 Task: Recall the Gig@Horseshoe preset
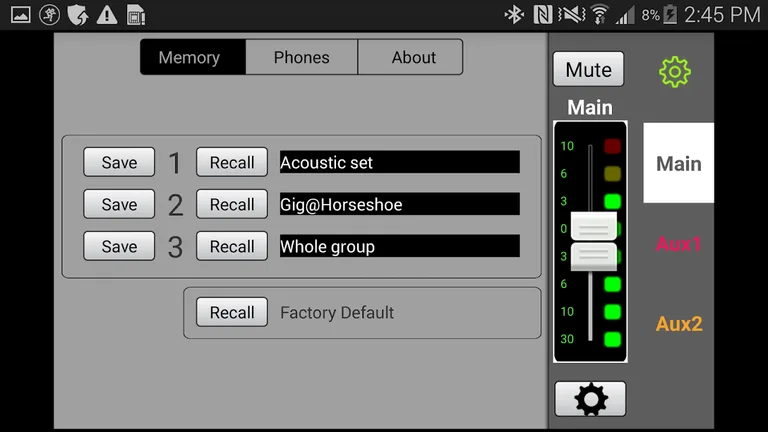pos(232,204)
